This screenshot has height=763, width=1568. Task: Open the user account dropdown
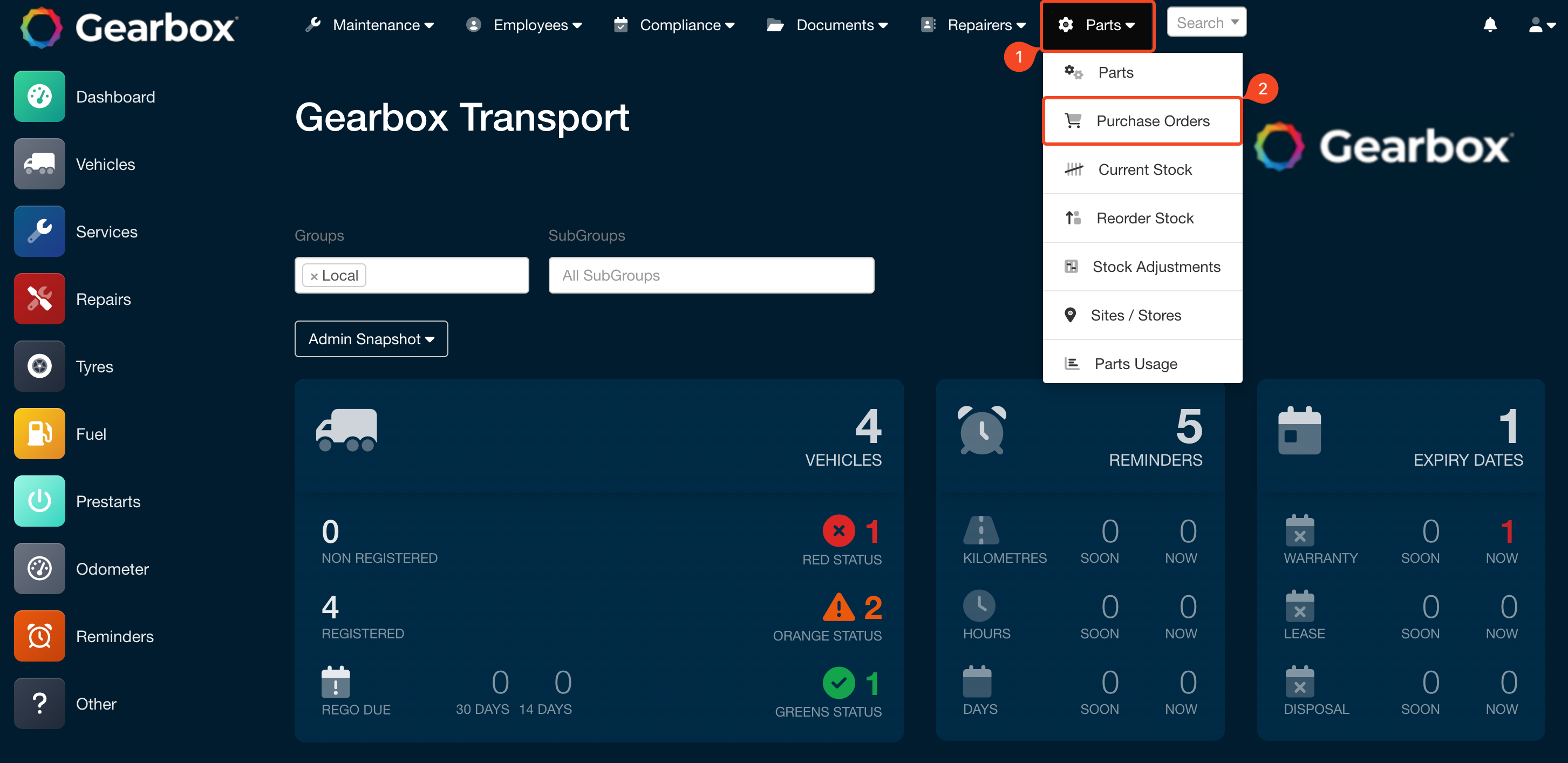pos(1543,25)
